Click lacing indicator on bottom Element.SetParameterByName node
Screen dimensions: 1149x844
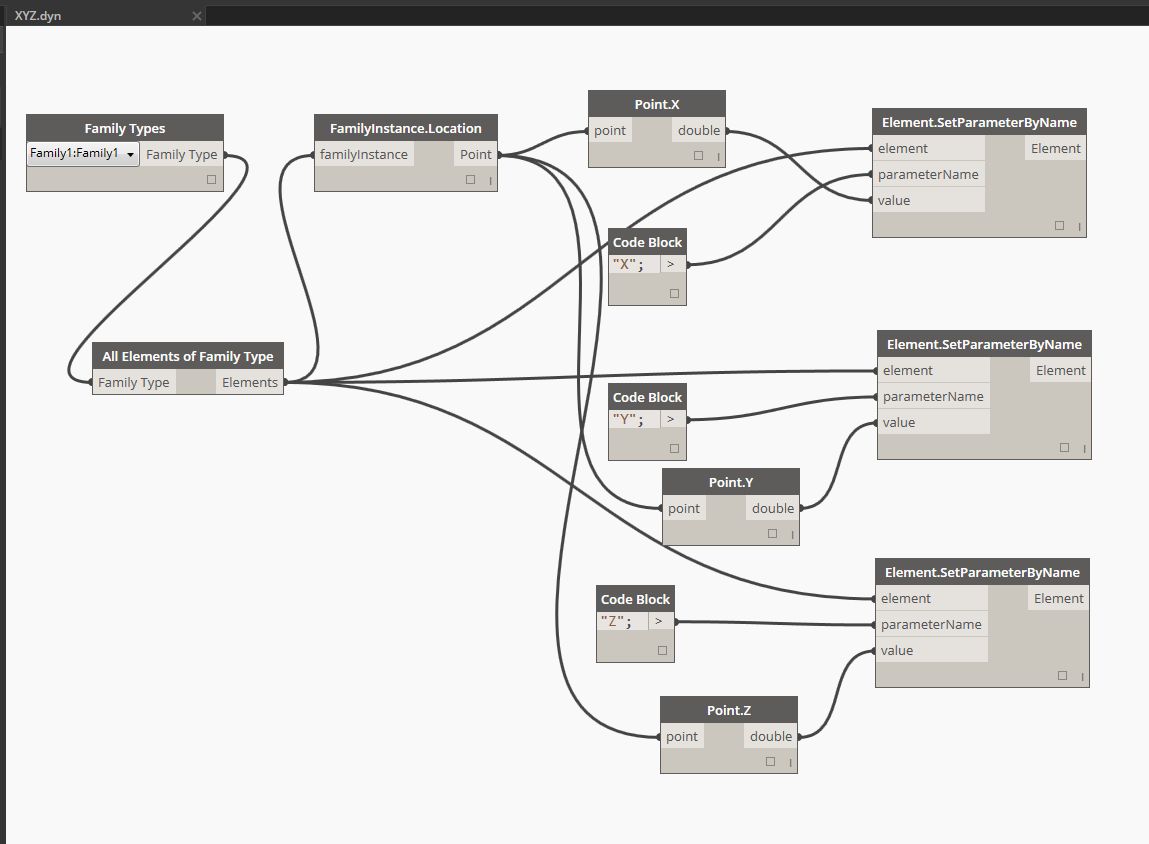(1082, 677)
